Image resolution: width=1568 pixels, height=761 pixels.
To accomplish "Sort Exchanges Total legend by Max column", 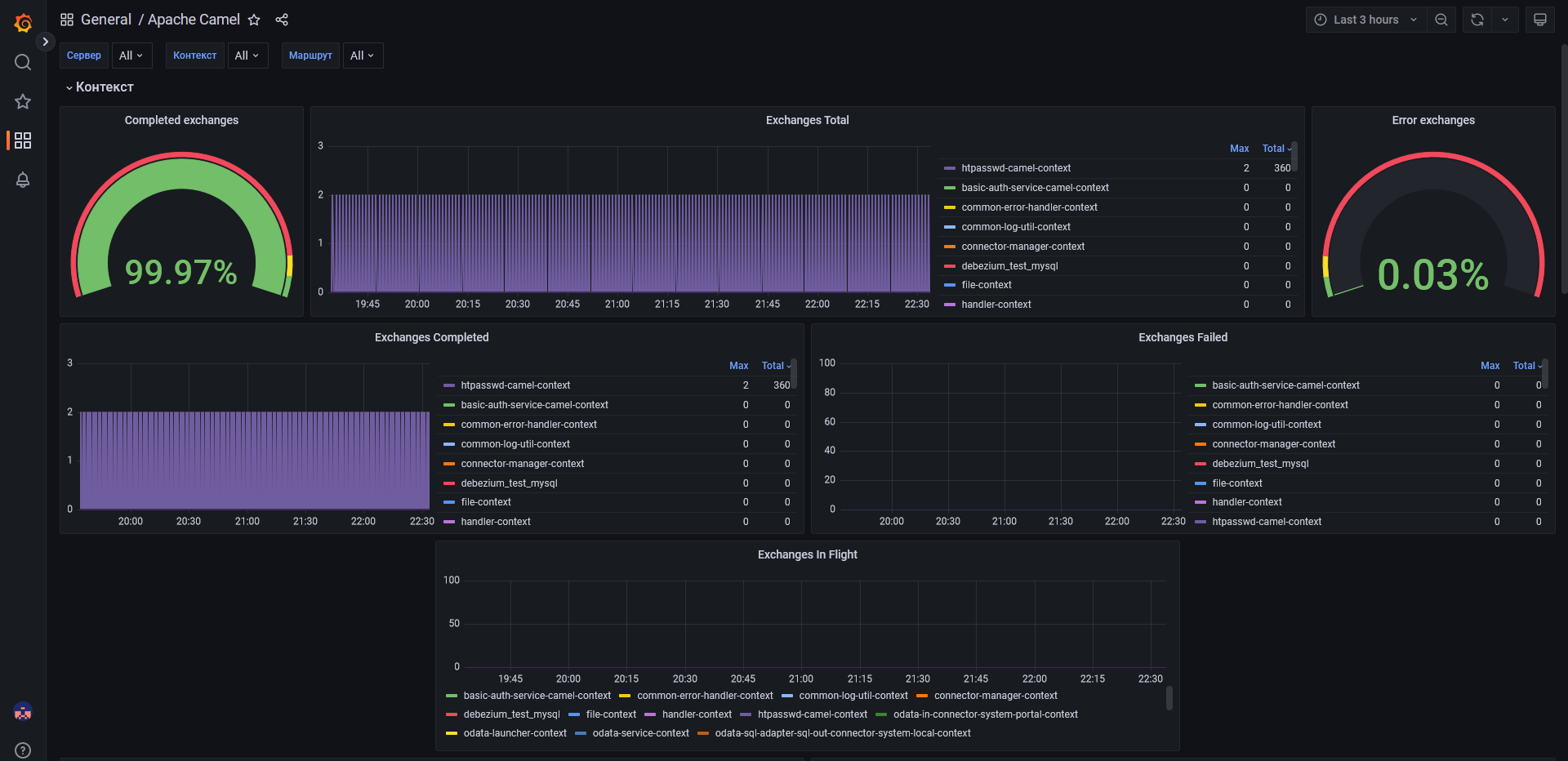I will (1239, 149).
